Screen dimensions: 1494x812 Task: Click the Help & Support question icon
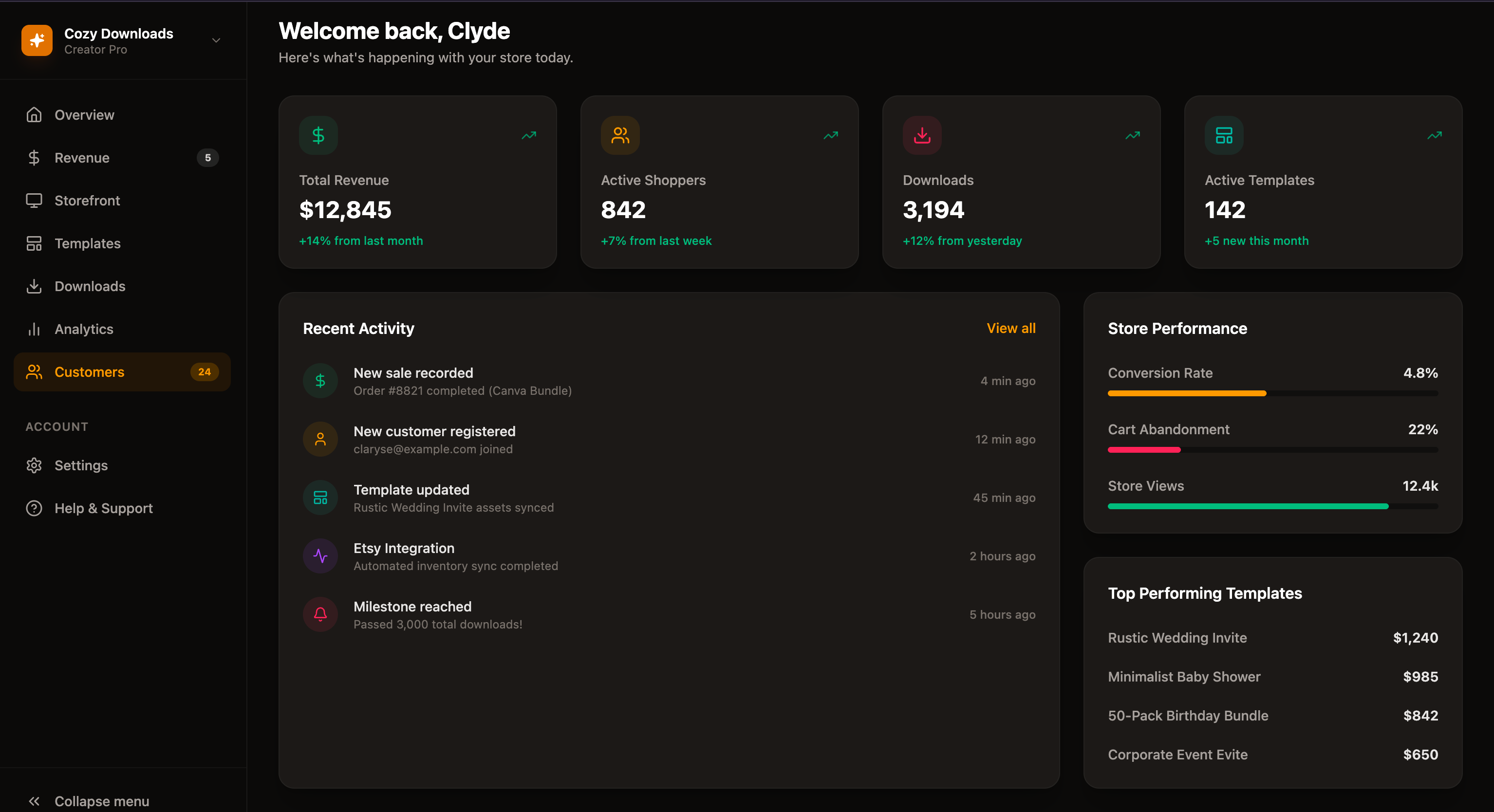34,508
